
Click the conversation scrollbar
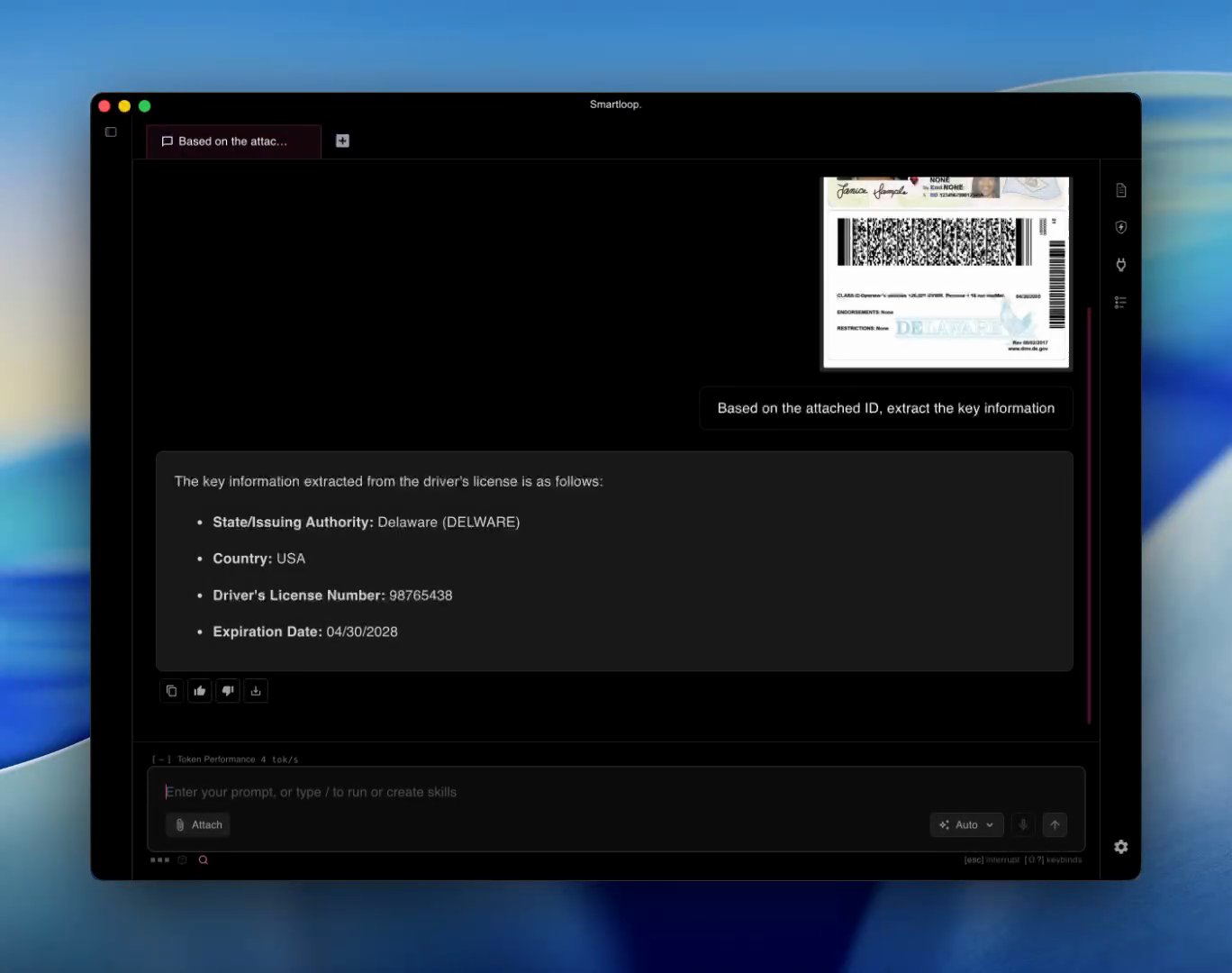[x=1089, y=515]
